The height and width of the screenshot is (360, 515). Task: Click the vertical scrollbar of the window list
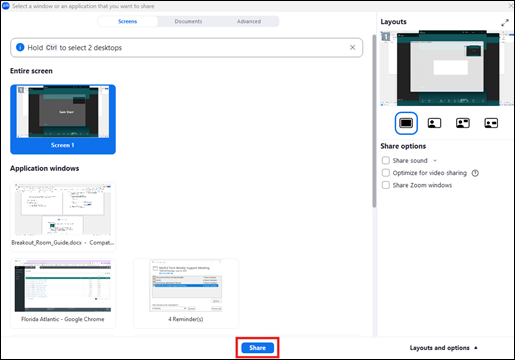pyautogui.click(x=374, y=120)
